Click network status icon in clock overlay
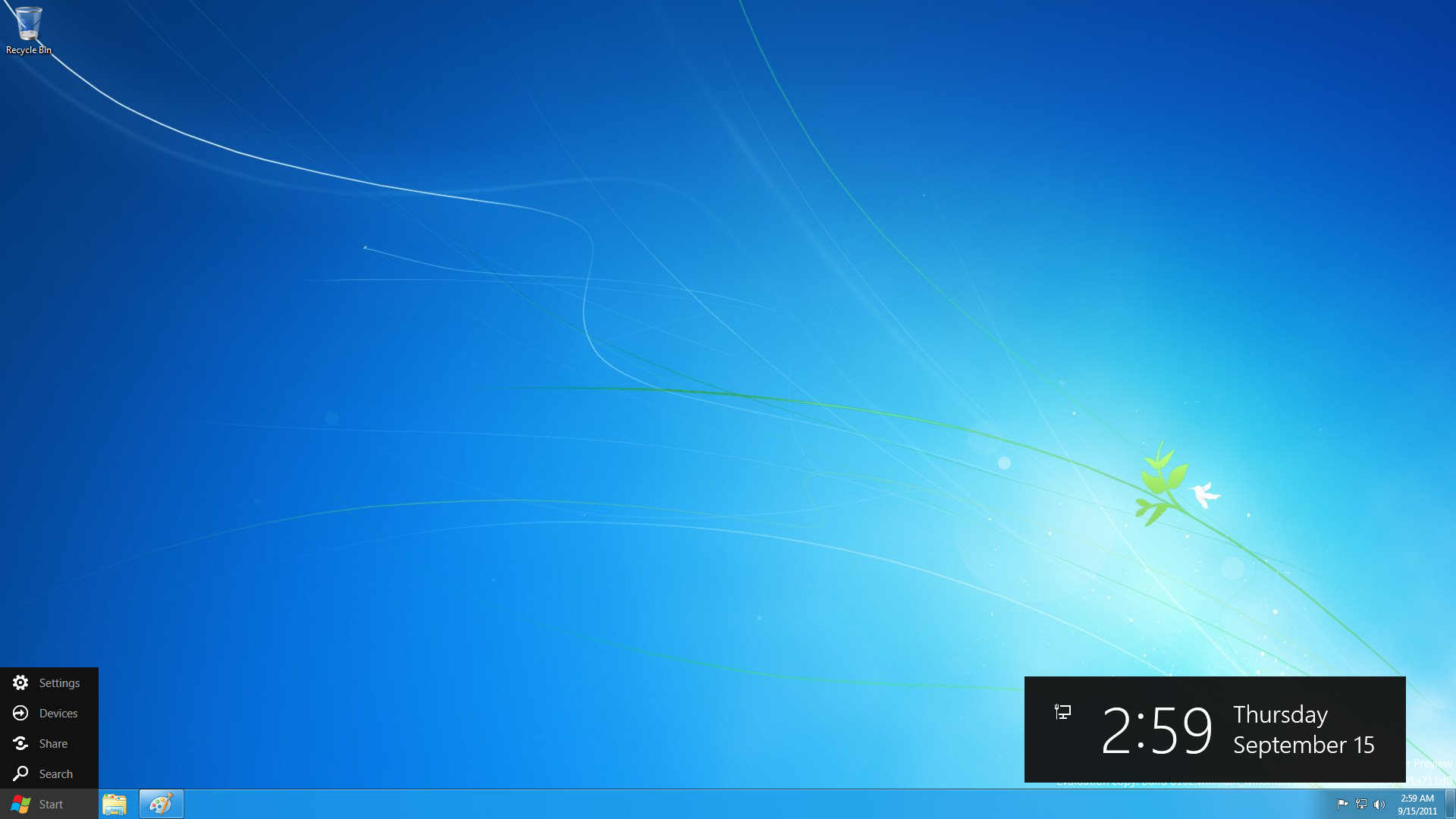The height and width of the screenshot is (819, 1456). coord(1062,711)
